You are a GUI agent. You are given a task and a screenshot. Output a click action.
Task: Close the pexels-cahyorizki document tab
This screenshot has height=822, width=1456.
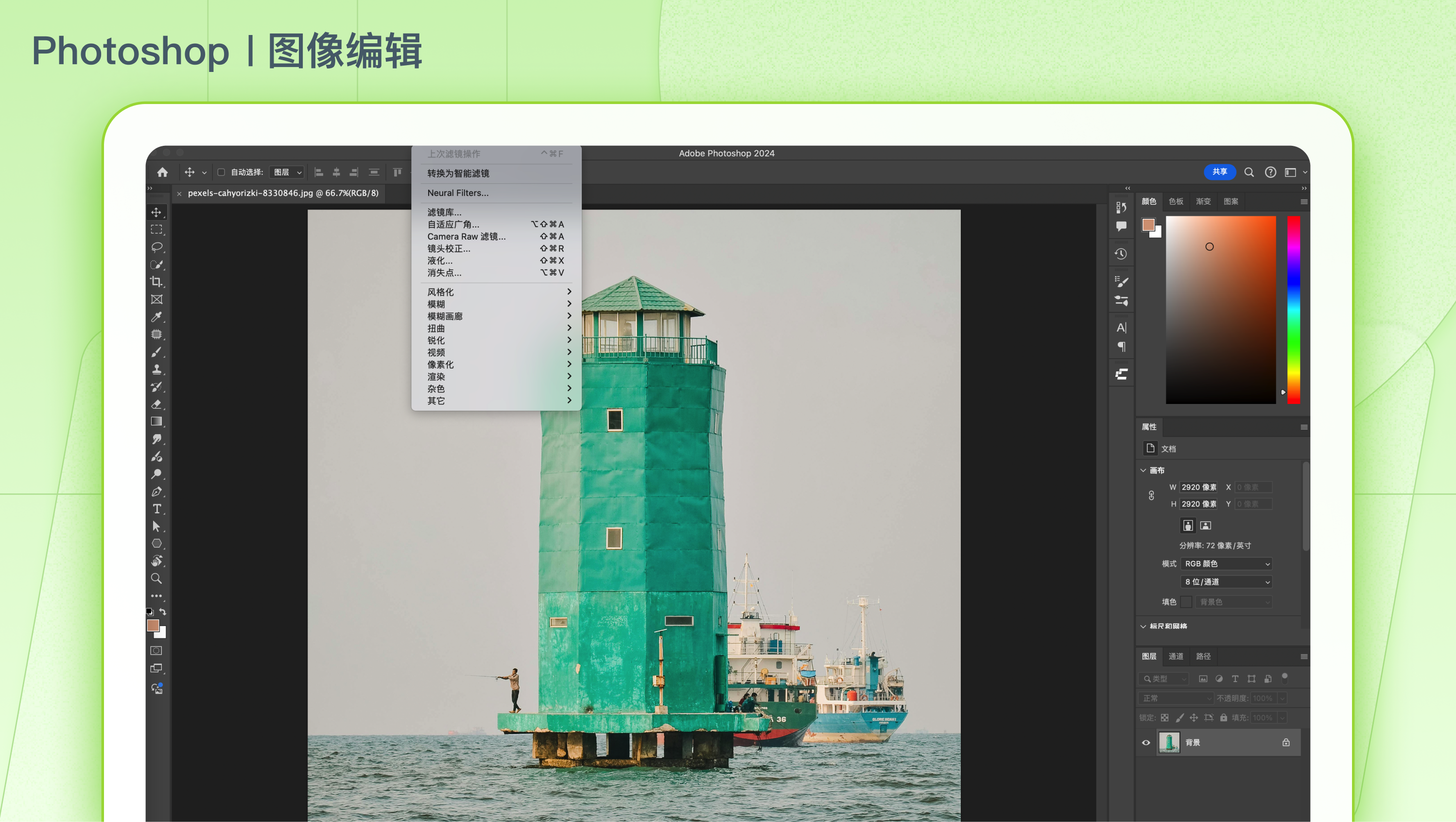pyautogui.click(x=179, y=194)
